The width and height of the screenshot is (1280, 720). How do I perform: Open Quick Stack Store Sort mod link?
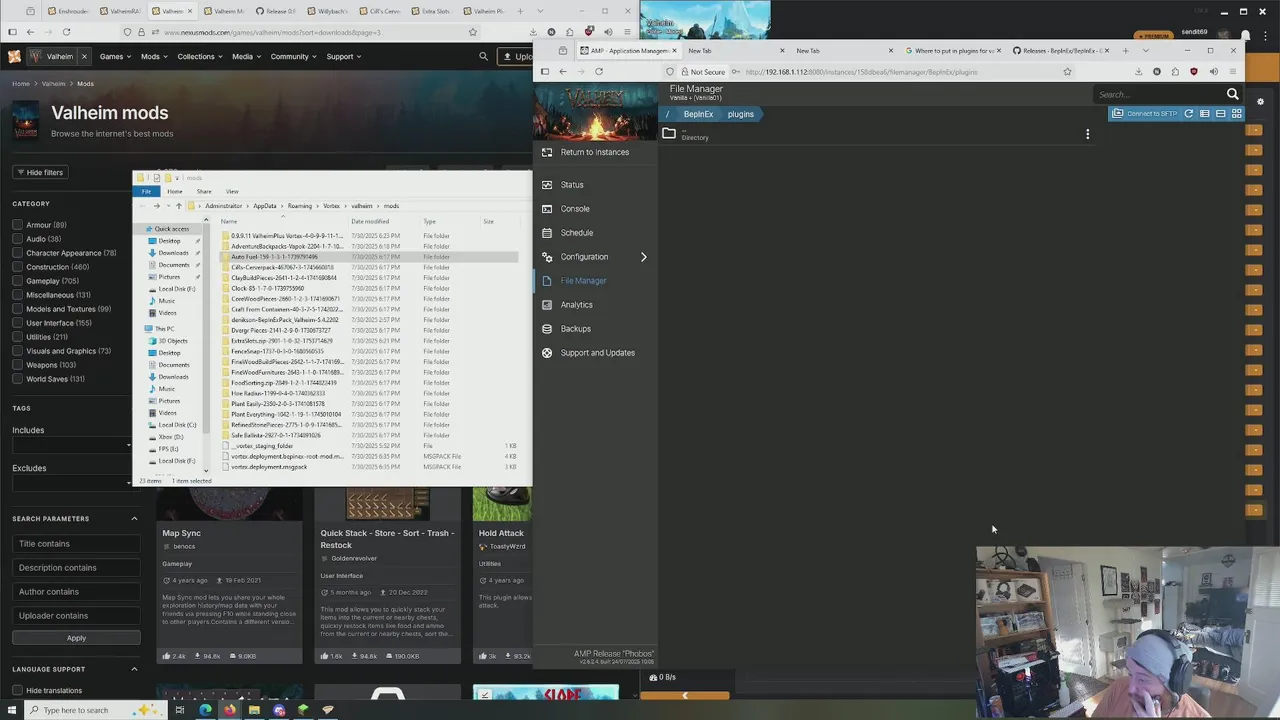coord(387,539)
